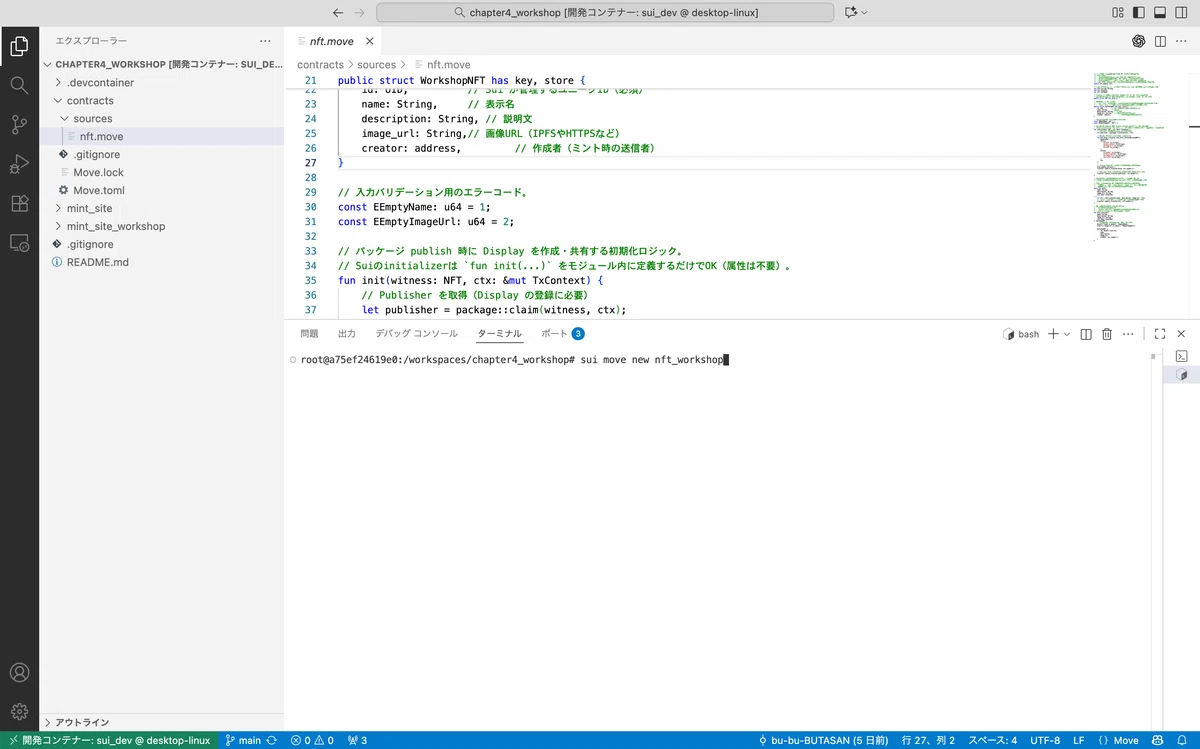Open the Manage gear menu
This screenshot has width=1200, height=749.
tap(19, 712)
